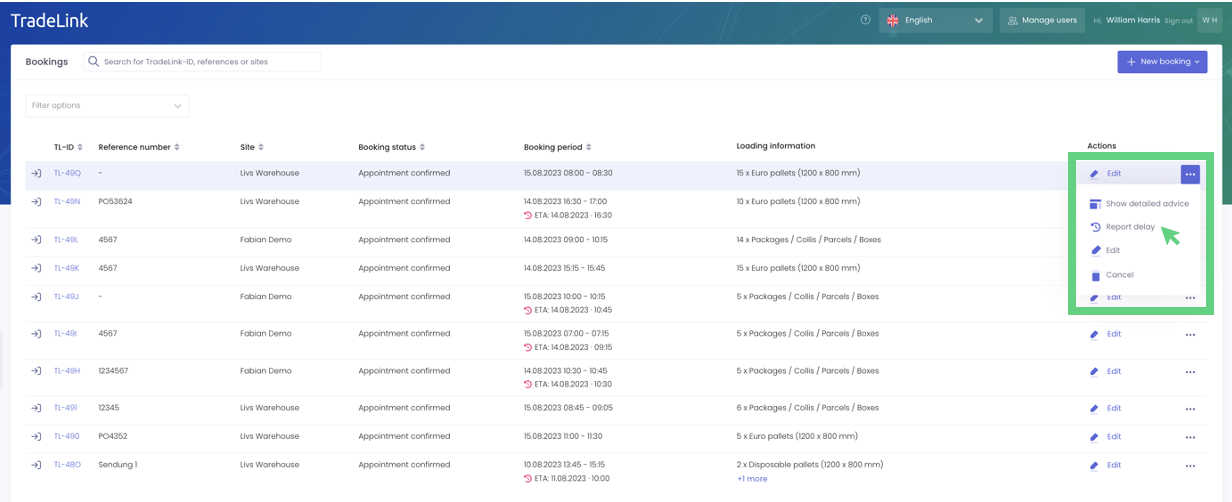Click the pencil Edit icon for TL-49H

point(1094,372)
